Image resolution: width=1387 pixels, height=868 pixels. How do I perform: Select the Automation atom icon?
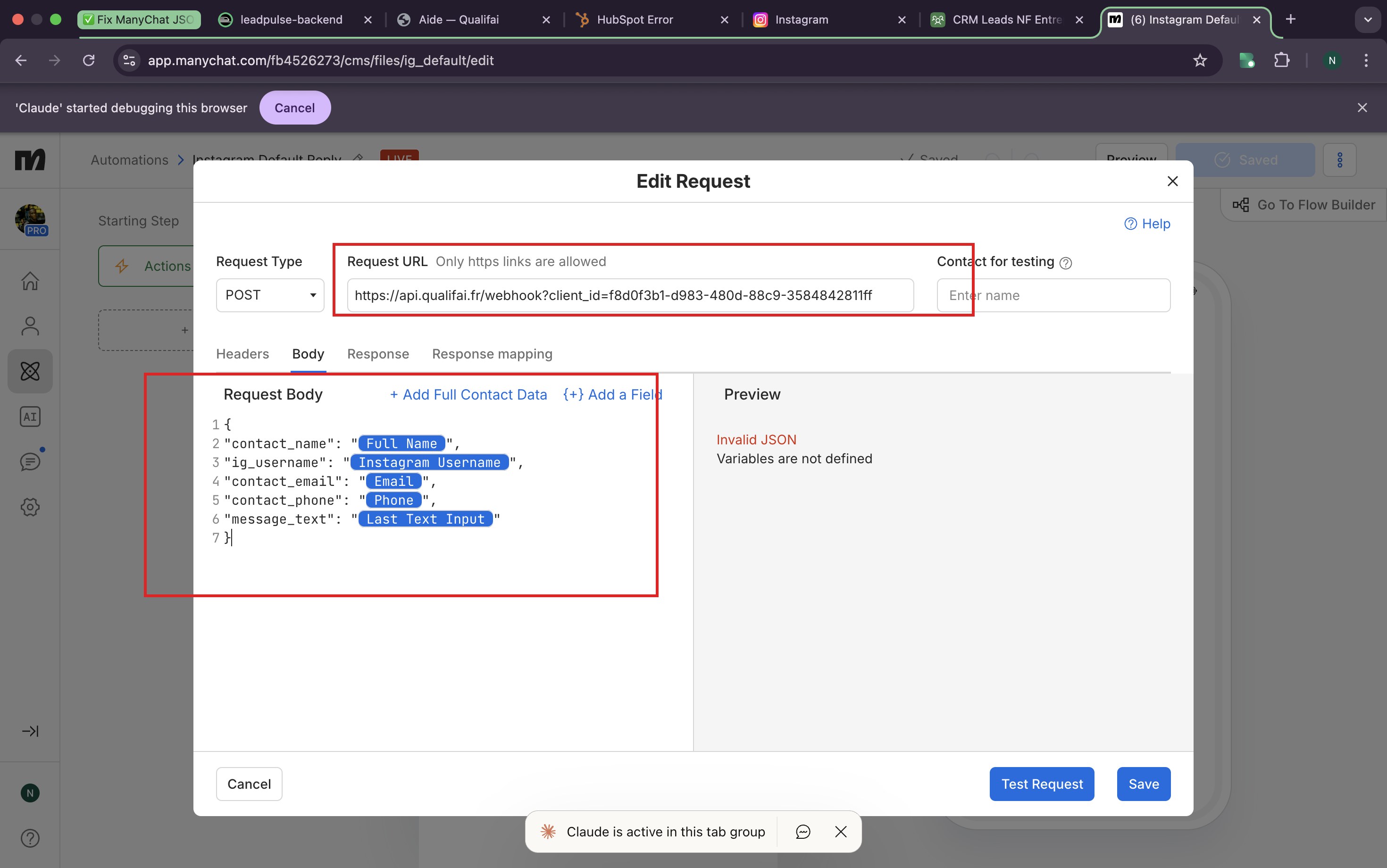(x=29, y=371)
